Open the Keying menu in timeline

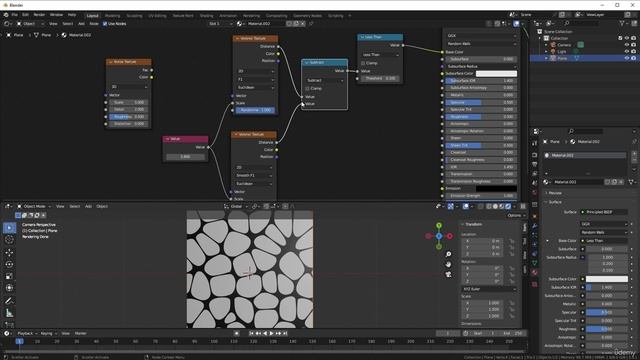tap(48, 333)
